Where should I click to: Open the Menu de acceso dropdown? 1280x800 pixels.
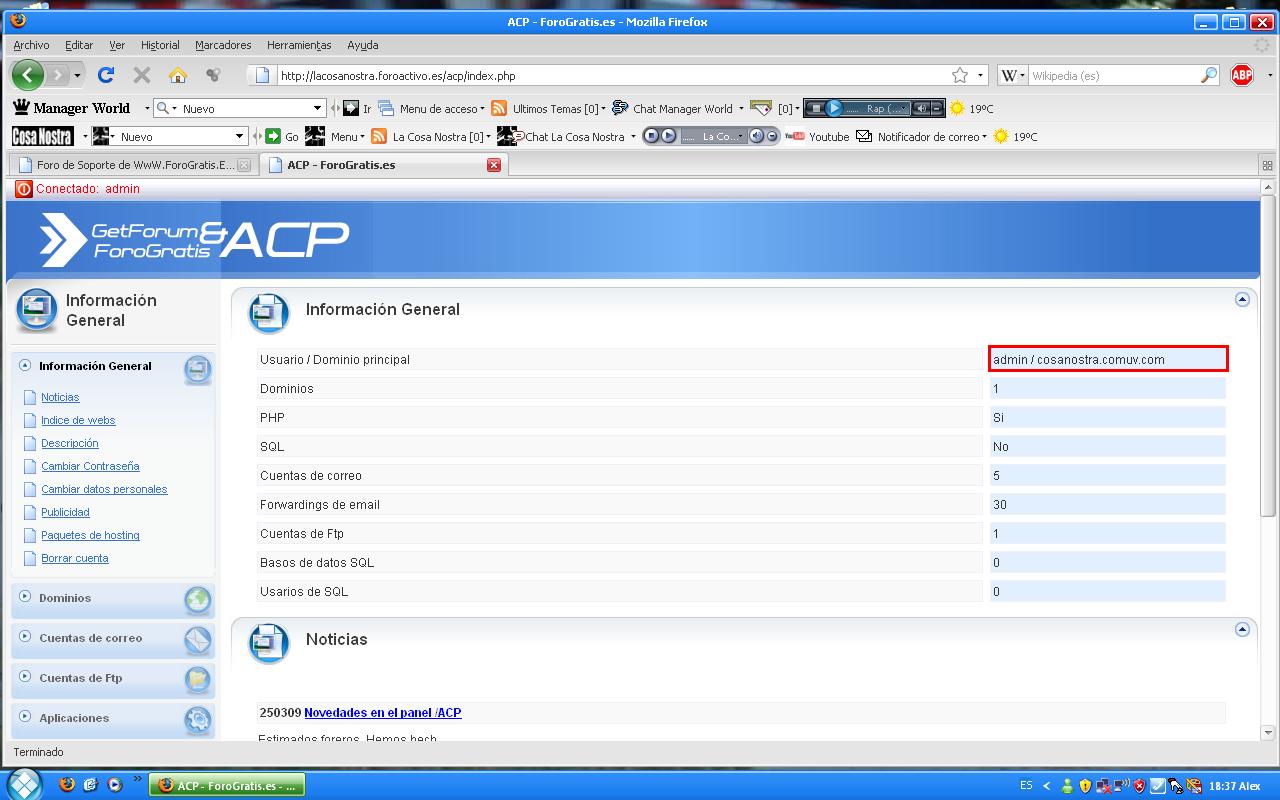tap(431, 108)
